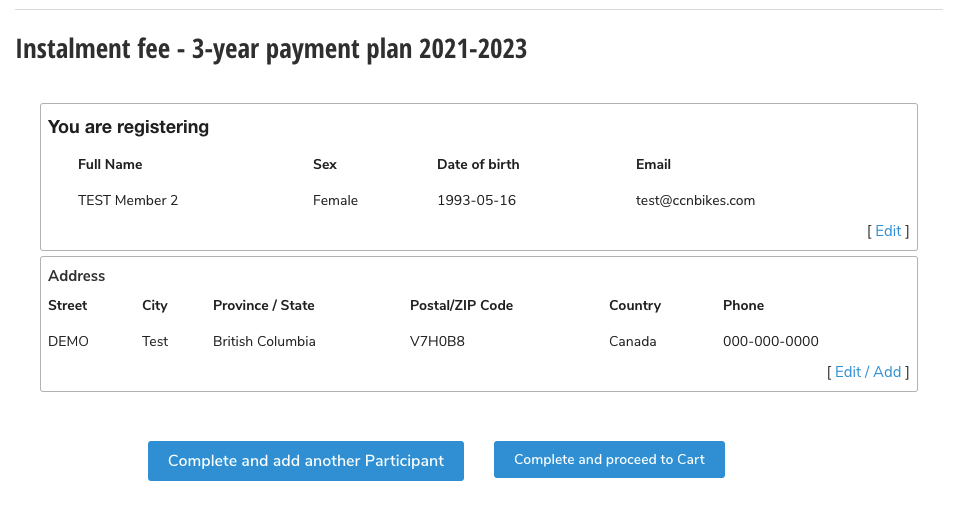Select the You are registering heading
This screenshot has height=511, width=954.
coord(128,127)
